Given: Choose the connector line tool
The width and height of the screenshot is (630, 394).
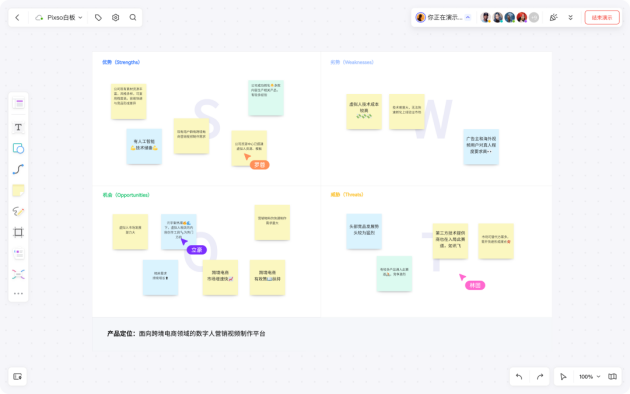Looking at the screenshot, I should [x=18, y=169].
